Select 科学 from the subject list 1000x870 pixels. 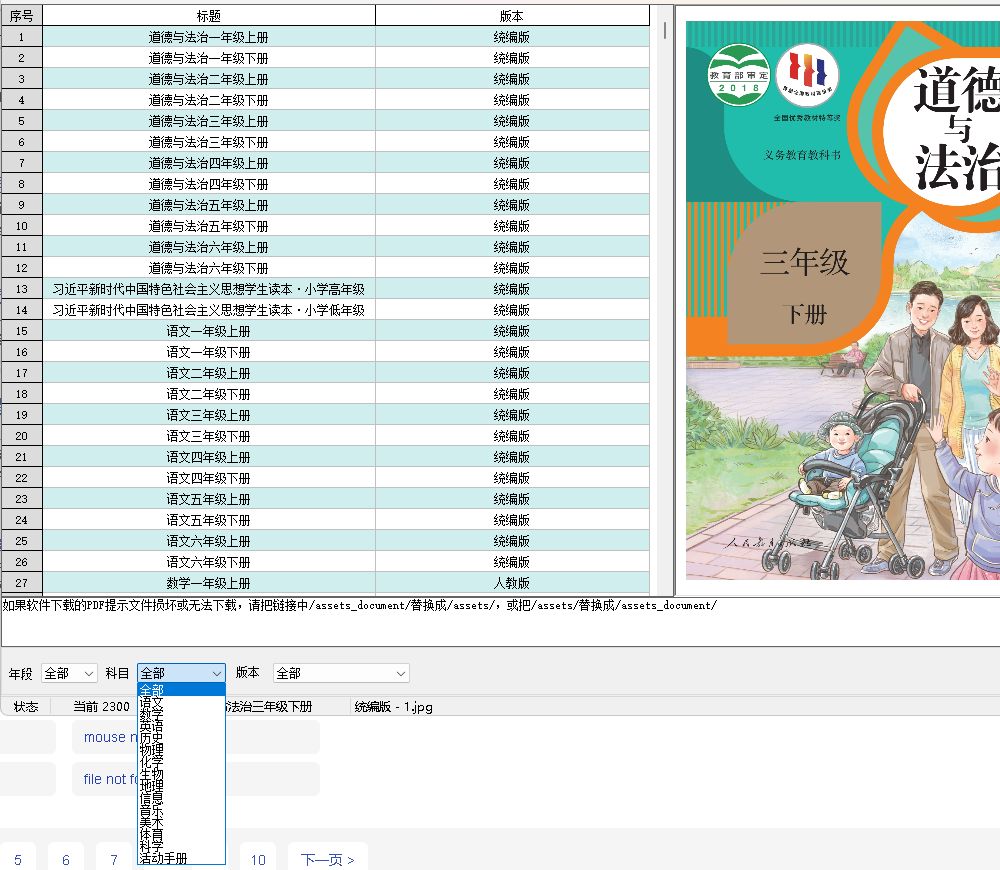click(x=152, y=846)
